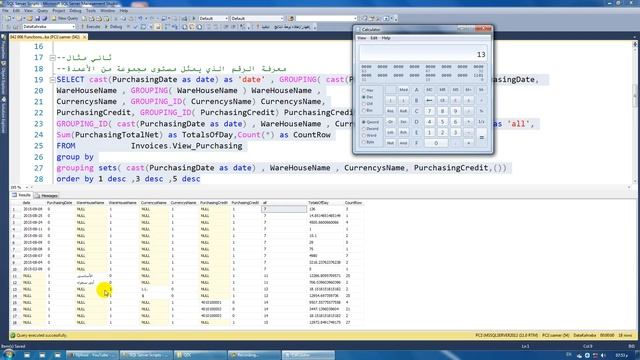Select Word radio button in Calculator
This screenshot has height=360, width=640.
tap(369, 135)
